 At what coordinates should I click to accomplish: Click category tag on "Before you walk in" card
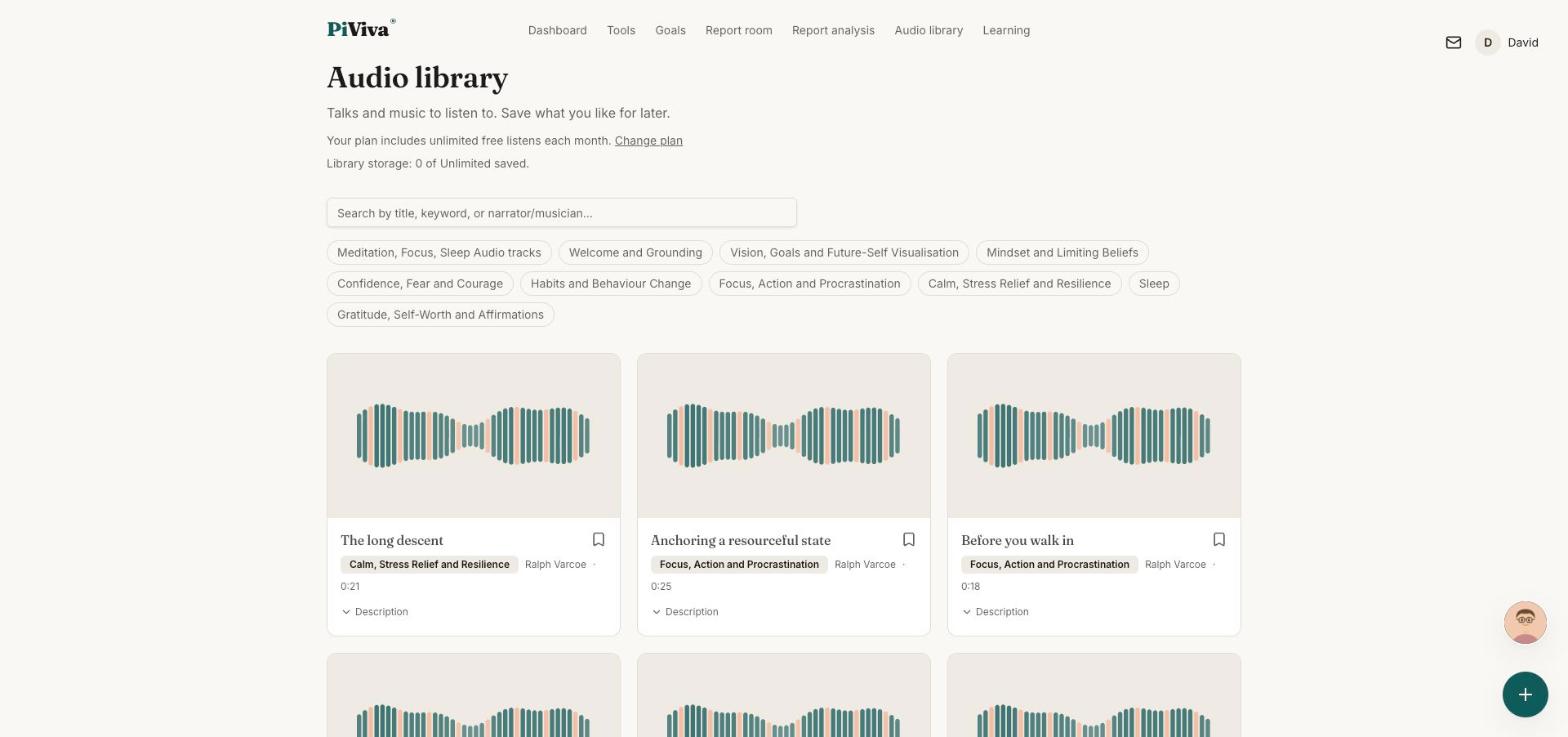[1049, 565]
